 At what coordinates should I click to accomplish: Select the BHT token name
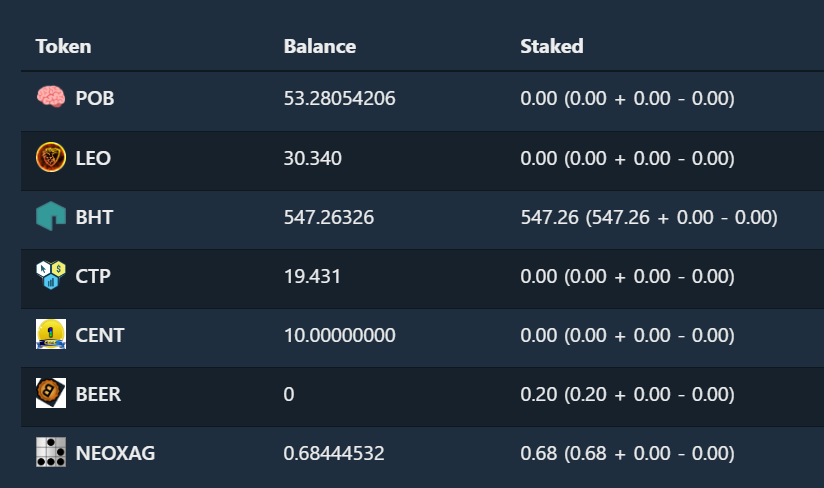[94, 217]
